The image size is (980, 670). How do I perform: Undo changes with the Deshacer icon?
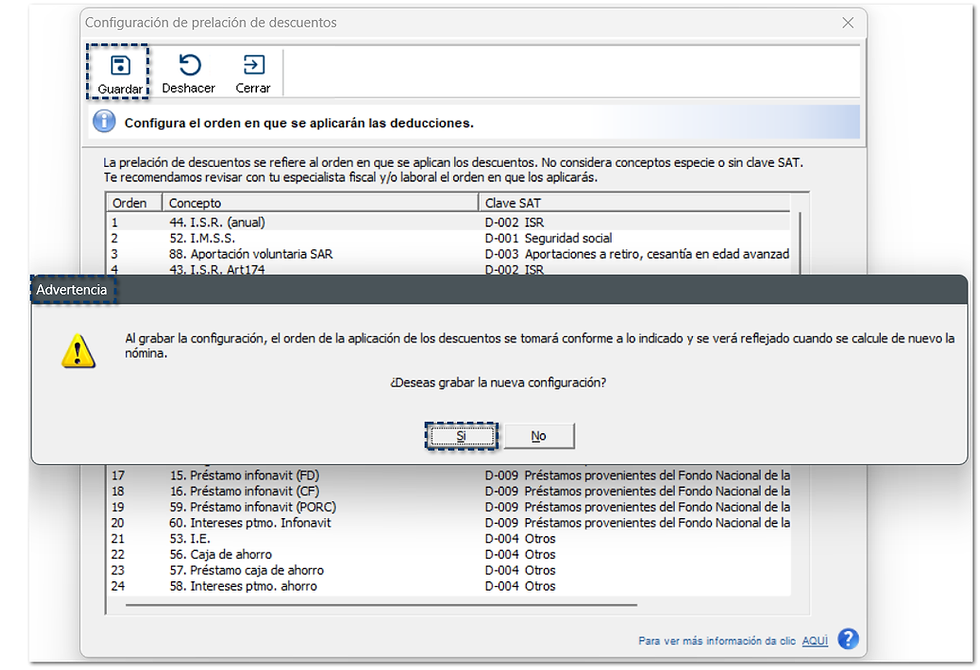pyautogui.click(x=189, y=65)
